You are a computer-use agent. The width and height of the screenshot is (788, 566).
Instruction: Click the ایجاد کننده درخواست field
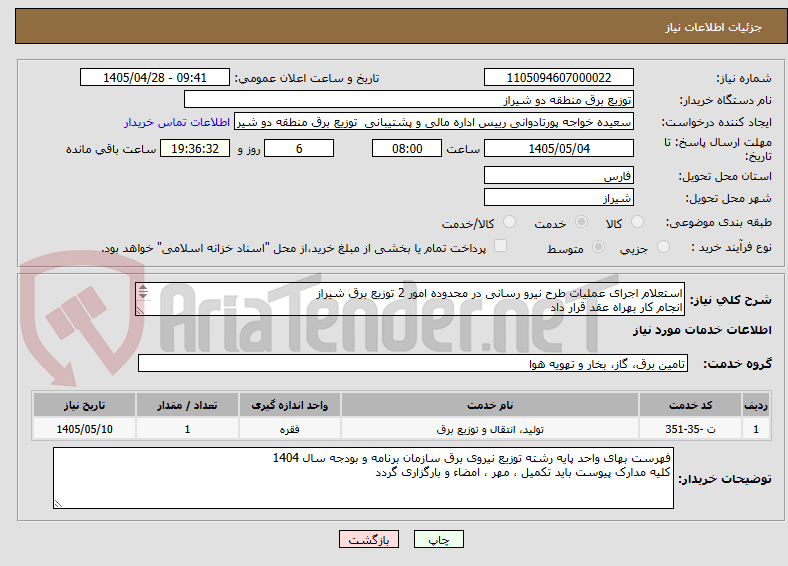pyautogui.click(x=434, y=122)
